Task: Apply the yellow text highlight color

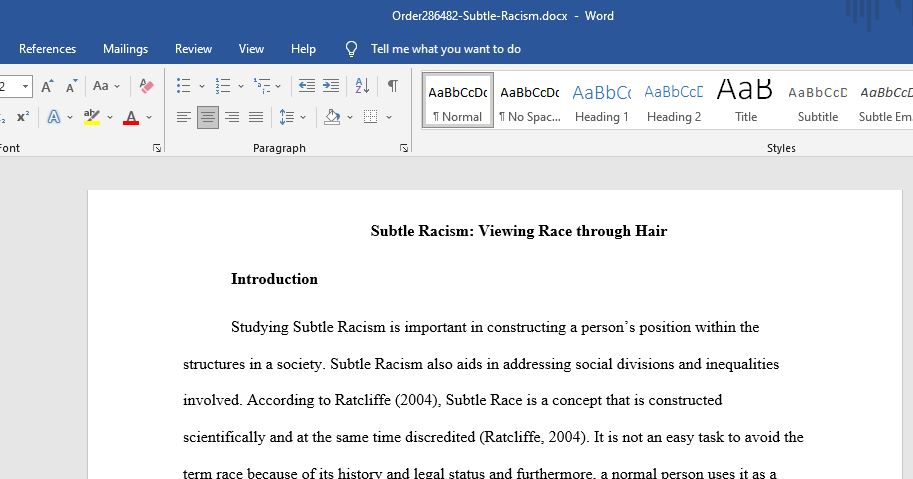Action: tap(91, 117)
